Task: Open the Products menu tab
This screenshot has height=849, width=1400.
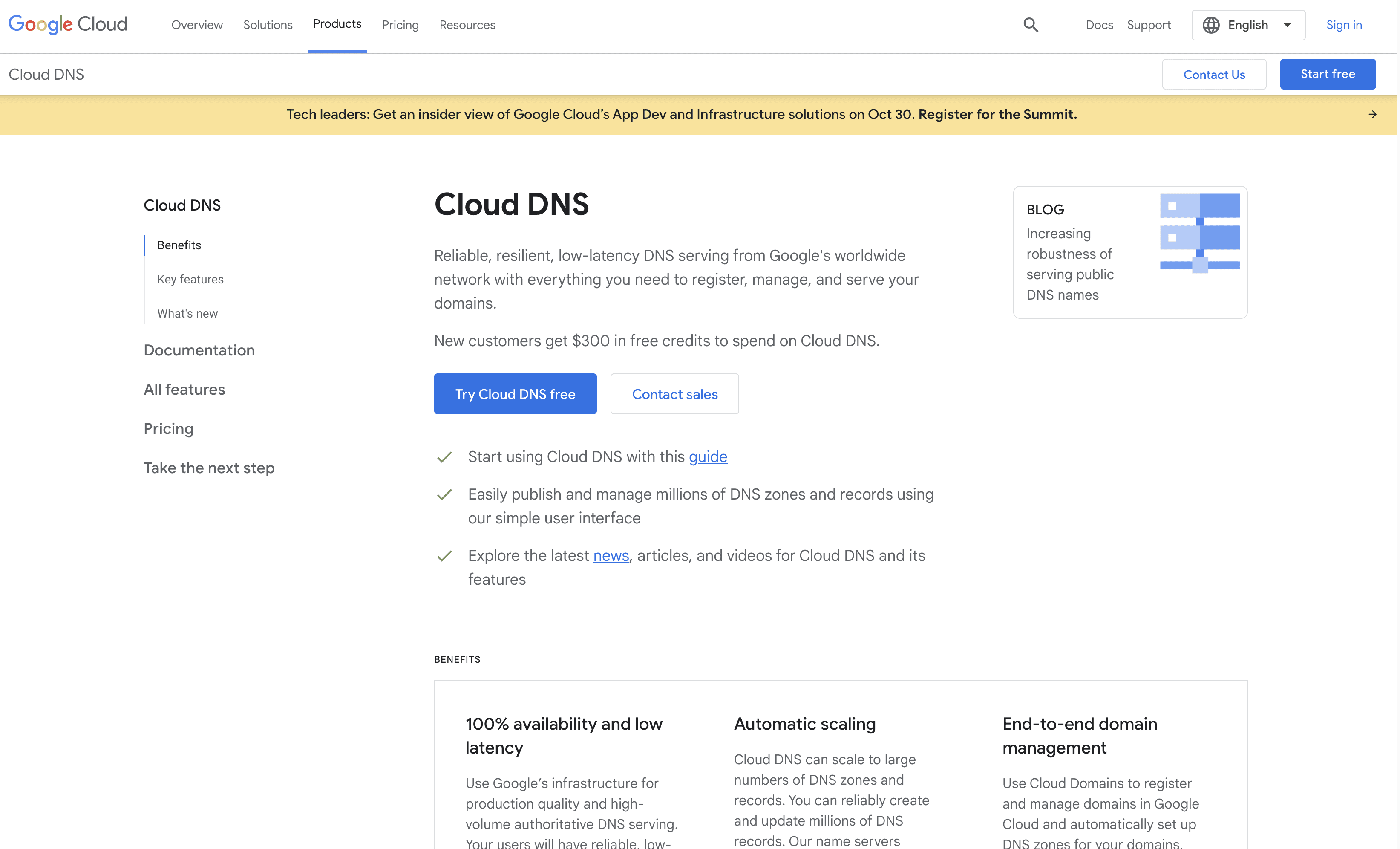Action: [x=337, y=24]
